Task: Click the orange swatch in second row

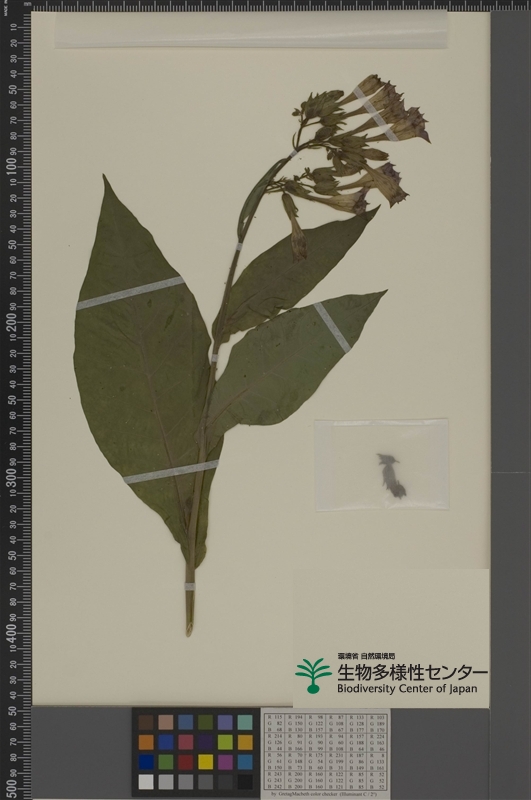Action: pyautogui.click(x=146, y=742)
